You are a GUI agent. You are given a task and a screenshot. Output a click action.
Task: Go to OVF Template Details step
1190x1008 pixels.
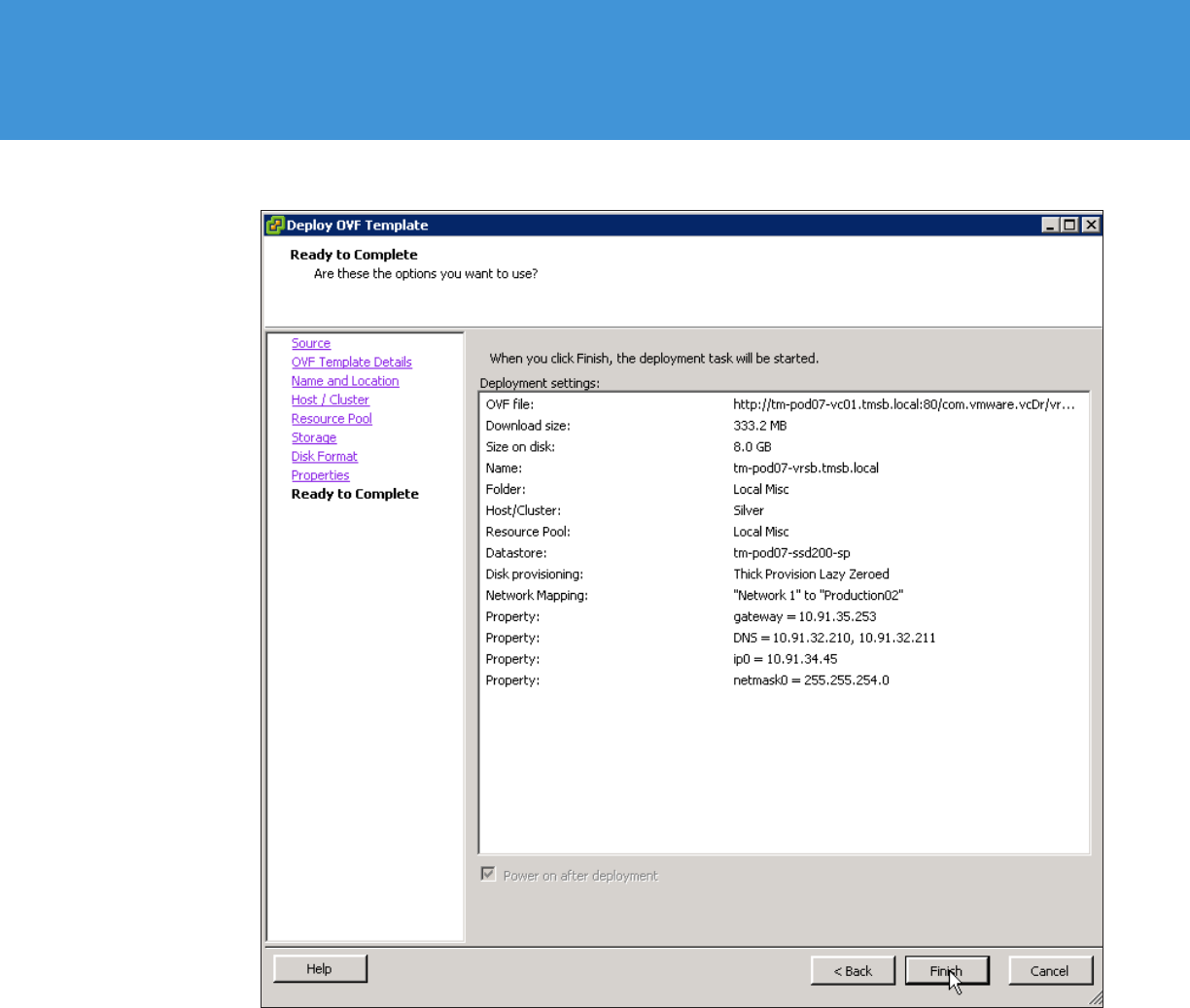coord(352,362)
